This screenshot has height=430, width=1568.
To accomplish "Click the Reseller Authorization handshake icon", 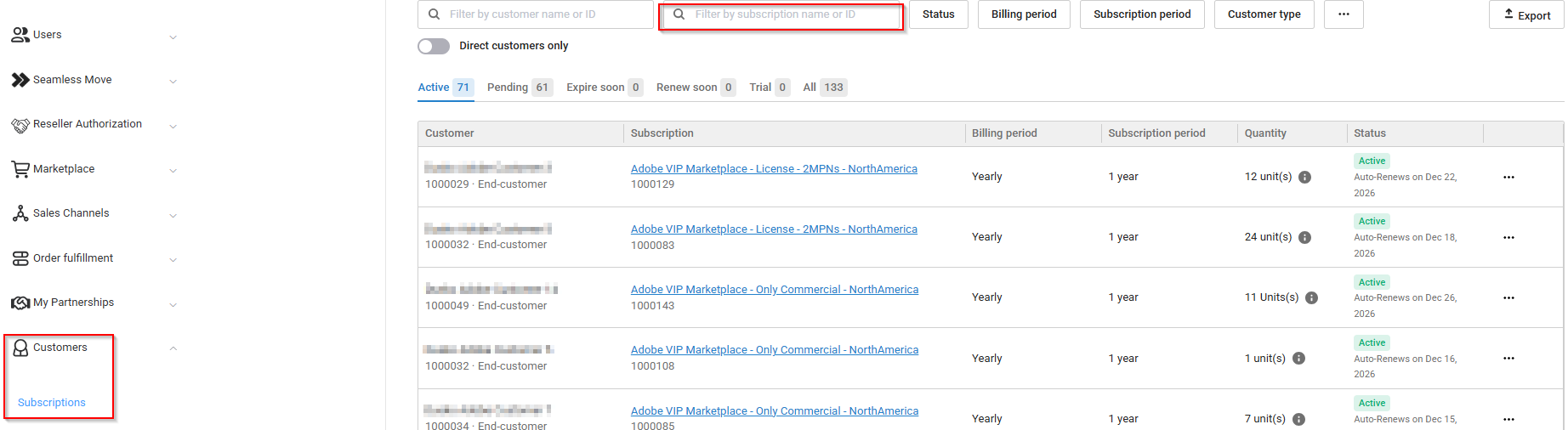I will pos(20,125).
